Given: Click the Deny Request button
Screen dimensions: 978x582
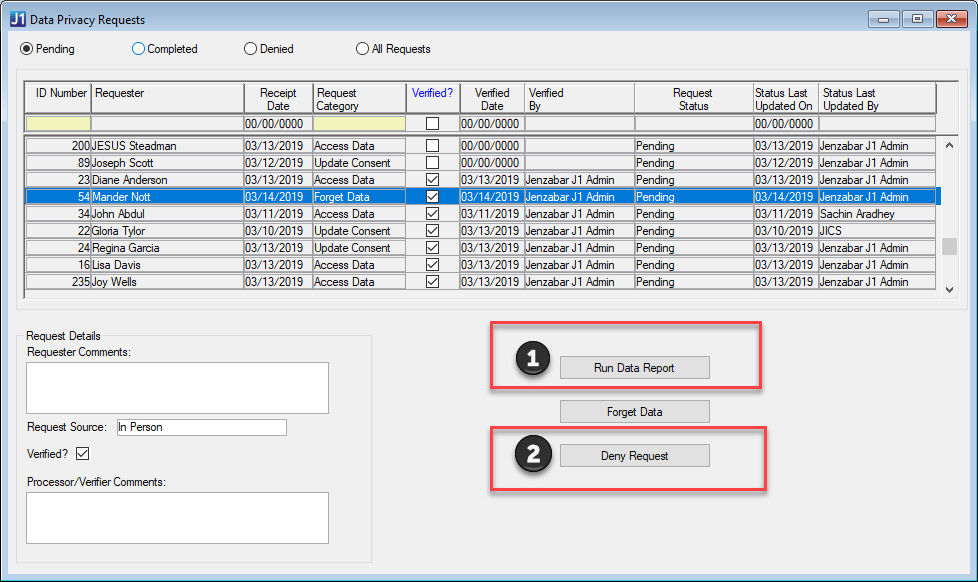Looking at the screenshot, I should (634, 456).
